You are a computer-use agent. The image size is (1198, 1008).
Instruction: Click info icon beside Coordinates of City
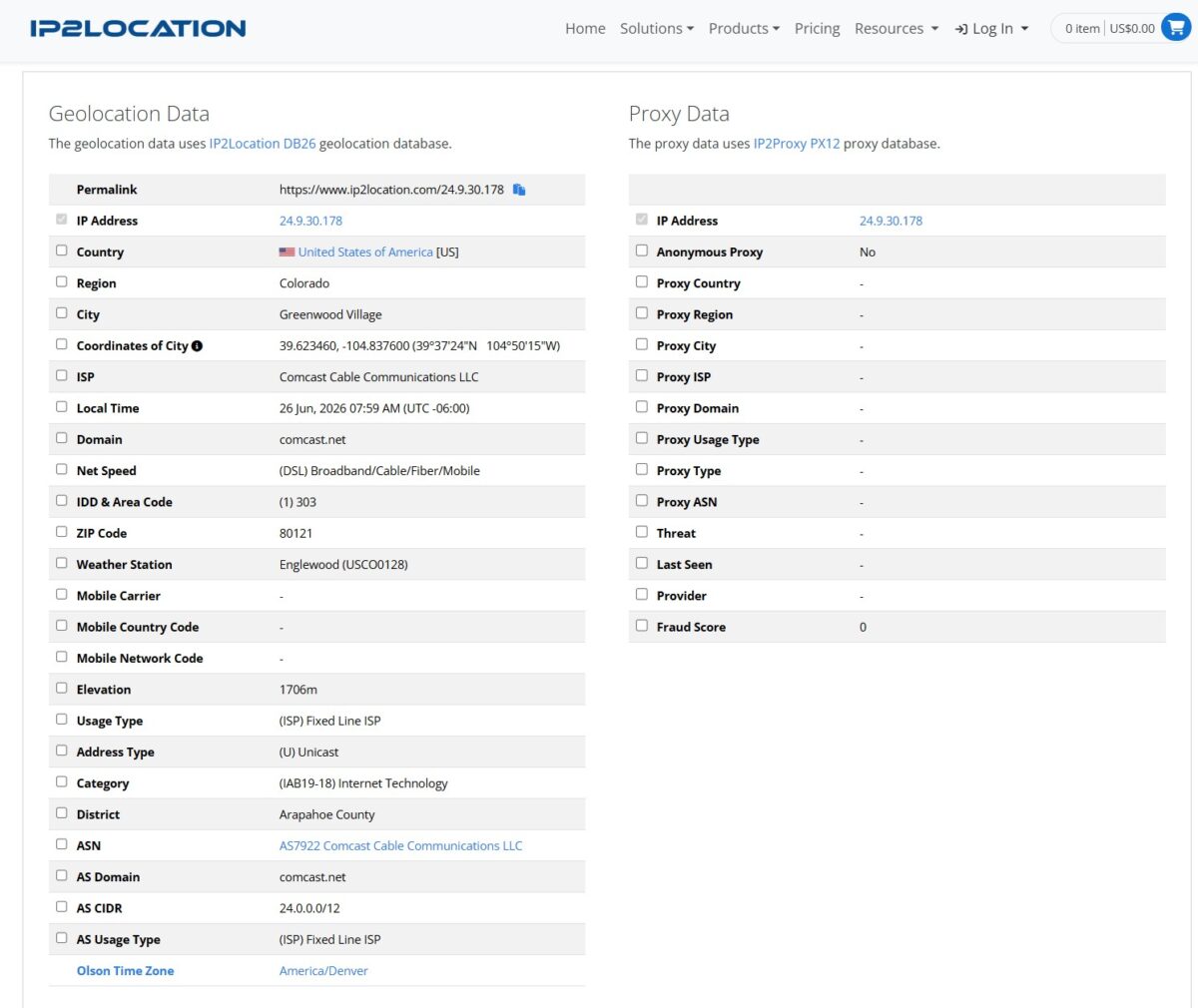tap(197, 345)
